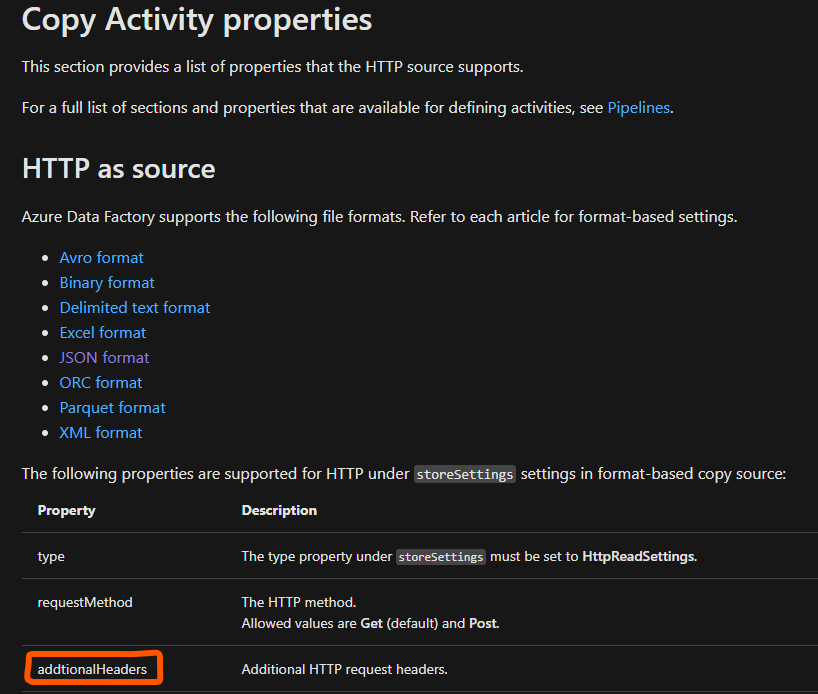Open the JSON format article
Screen dimensions: 818x694
[x=104, y=357]
